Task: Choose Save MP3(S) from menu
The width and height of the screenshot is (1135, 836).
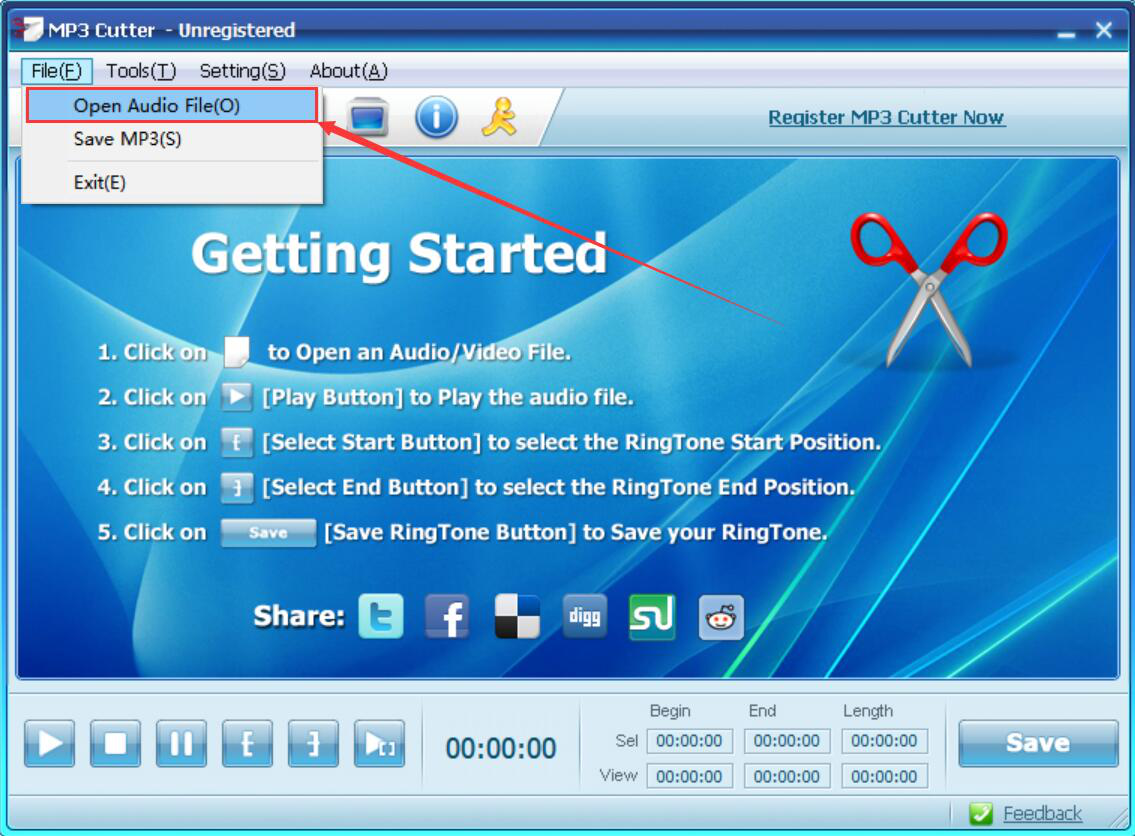Action: (x=172, y=139)
